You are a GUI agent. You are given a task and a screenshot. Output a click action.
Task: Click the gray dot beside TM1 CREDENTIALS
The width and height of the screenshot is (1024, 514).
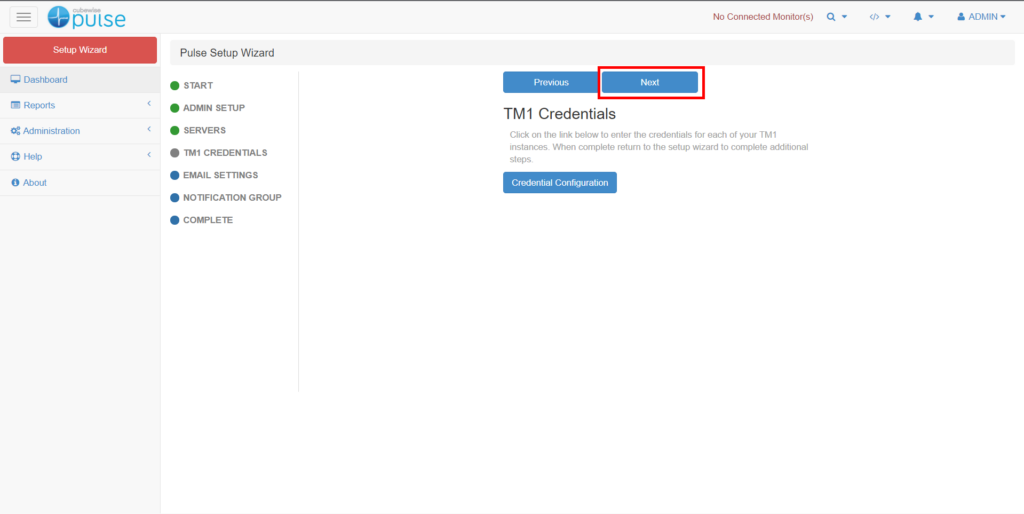pos(174,153)
